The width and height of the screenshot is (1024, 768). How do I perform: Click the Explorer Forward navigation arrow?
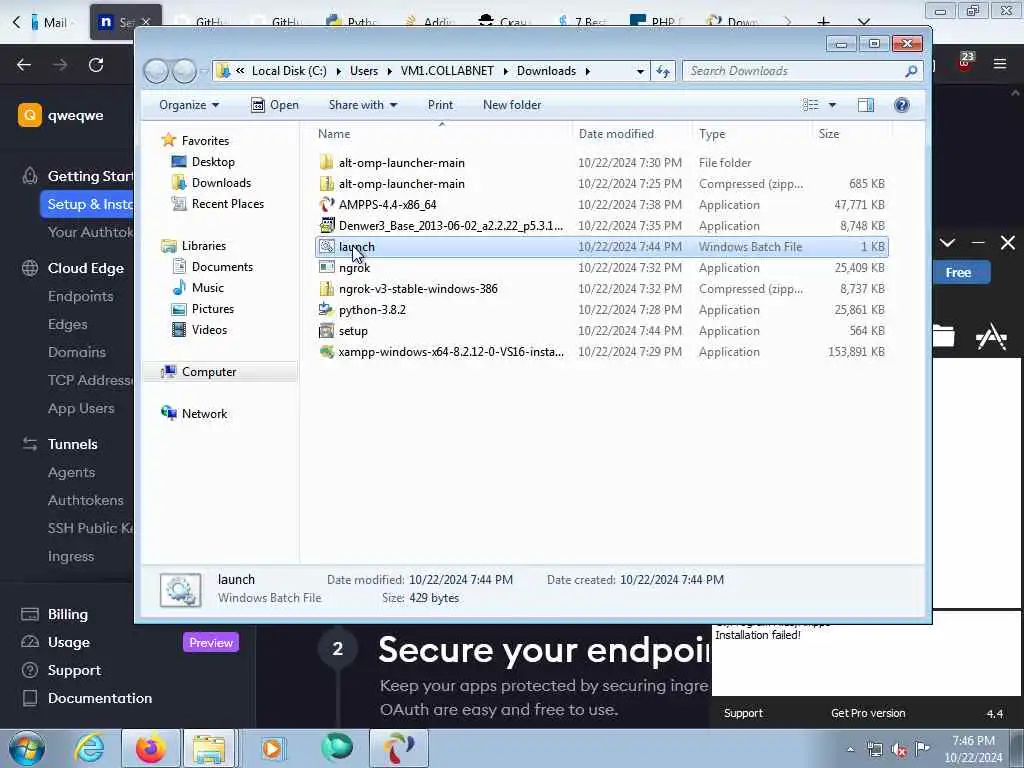(184, 71)
